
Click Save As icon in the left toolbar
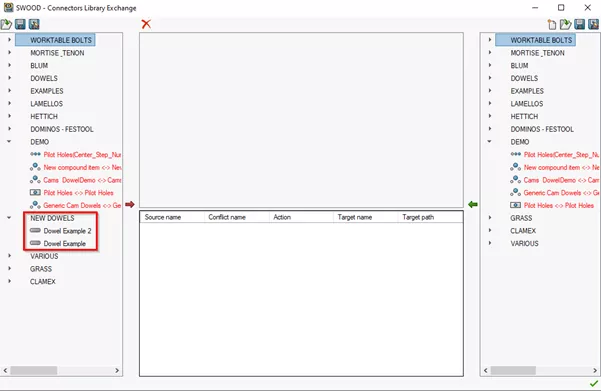tap(34, 25)
